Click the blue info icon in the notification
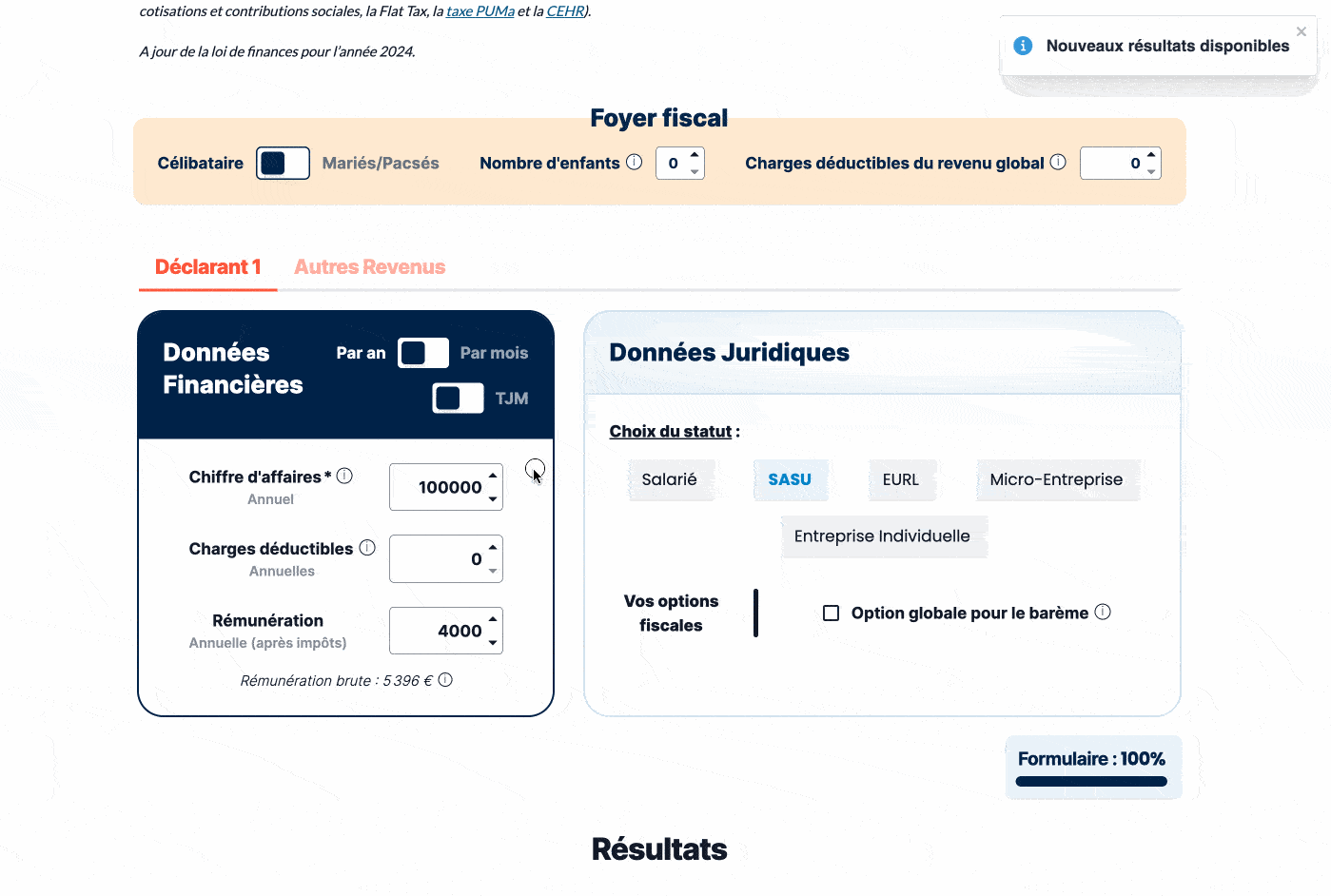The width and height of the screenshot is (1331, 896). 1023,45
